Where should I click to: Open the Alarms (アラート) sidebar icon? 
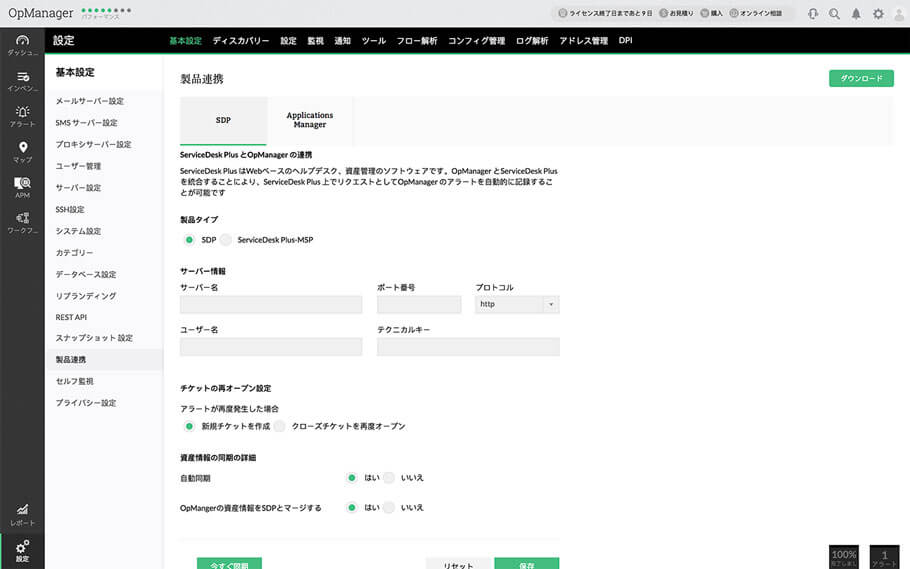pos(22,116)
